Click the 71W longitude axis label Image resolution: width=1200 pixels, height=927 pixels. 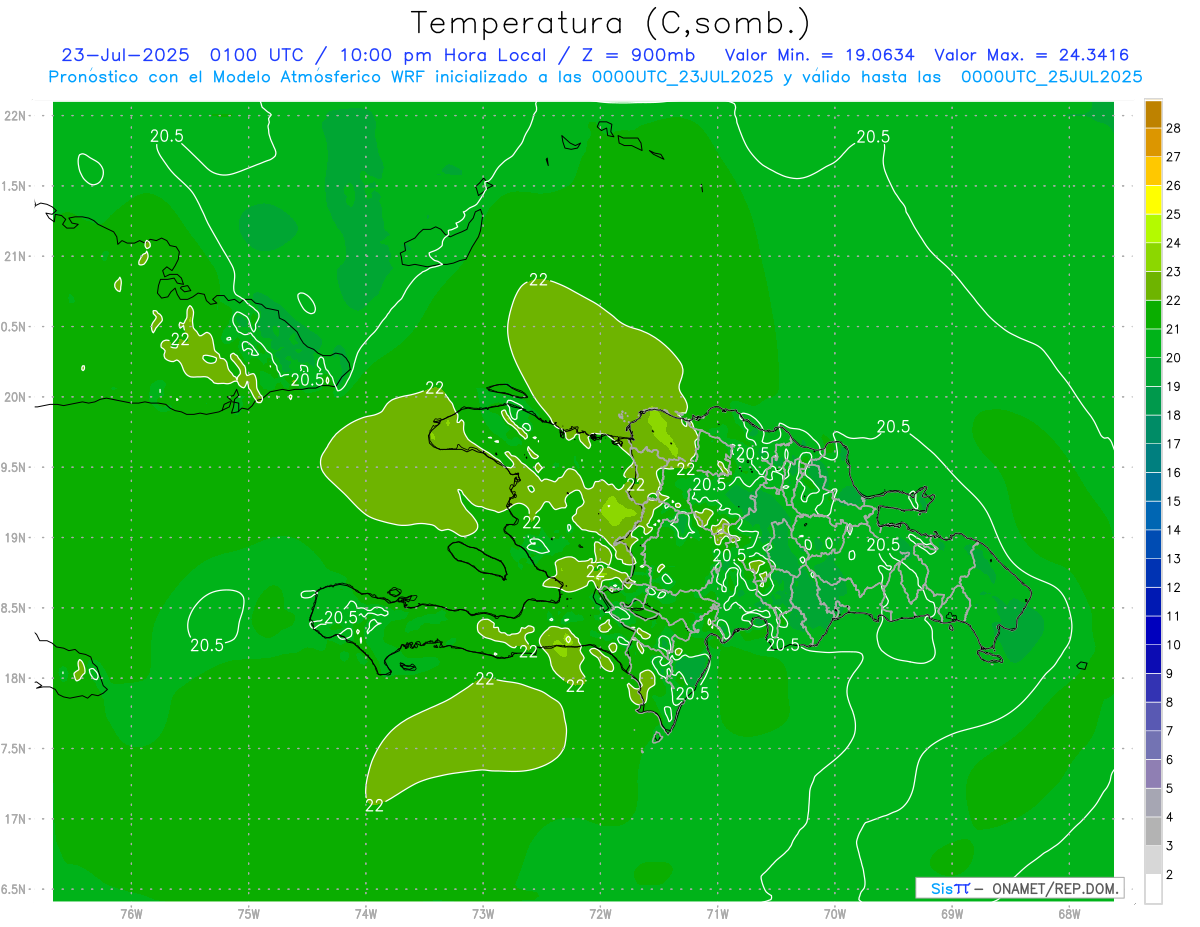(717, 913)
